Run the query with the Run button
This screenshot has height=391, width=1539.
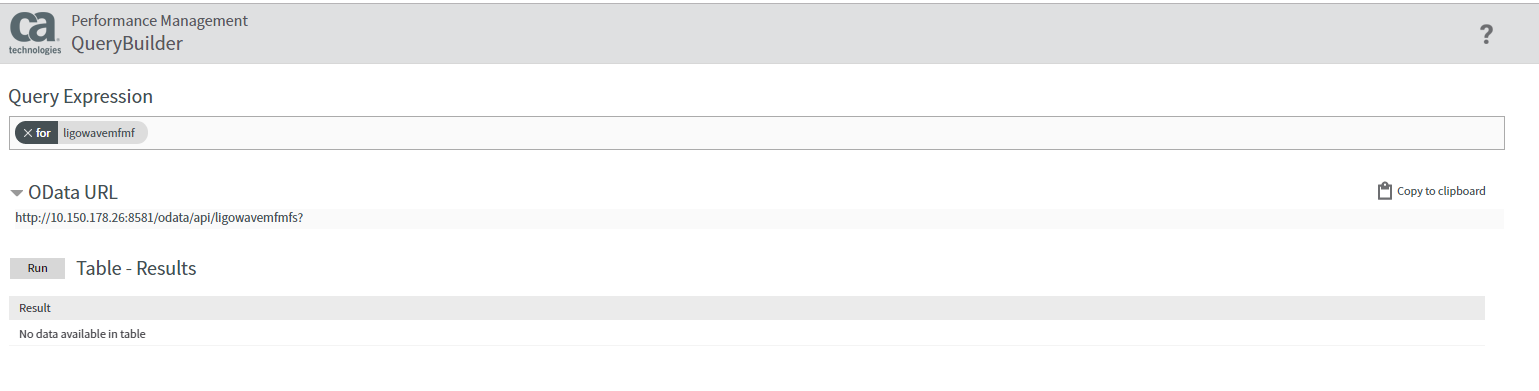[37, 268]
